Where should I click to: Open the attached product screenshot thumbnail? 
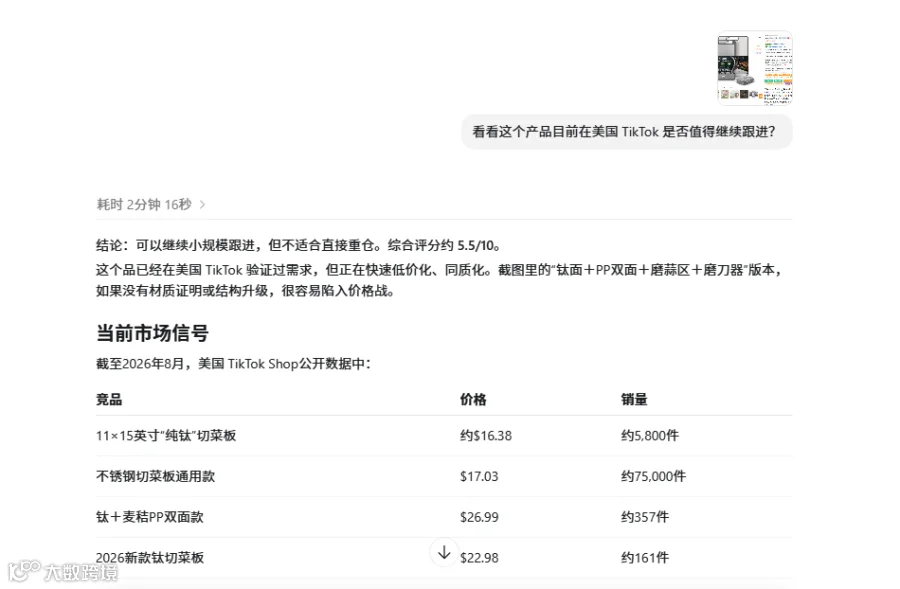755,68
